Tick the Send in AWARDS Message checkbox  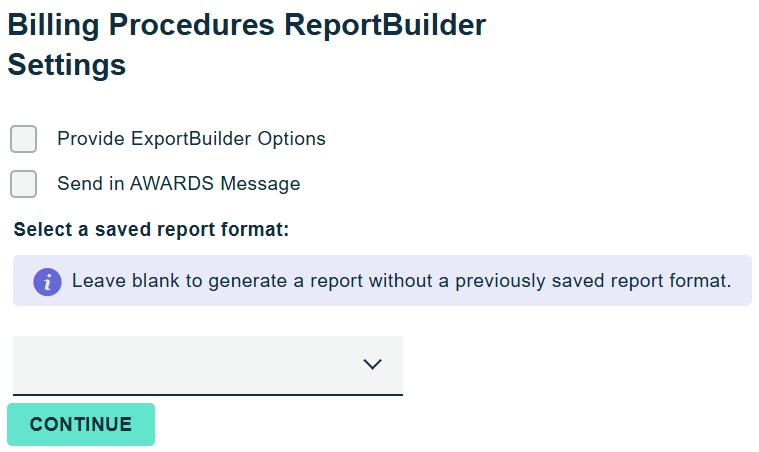(24, 184)
